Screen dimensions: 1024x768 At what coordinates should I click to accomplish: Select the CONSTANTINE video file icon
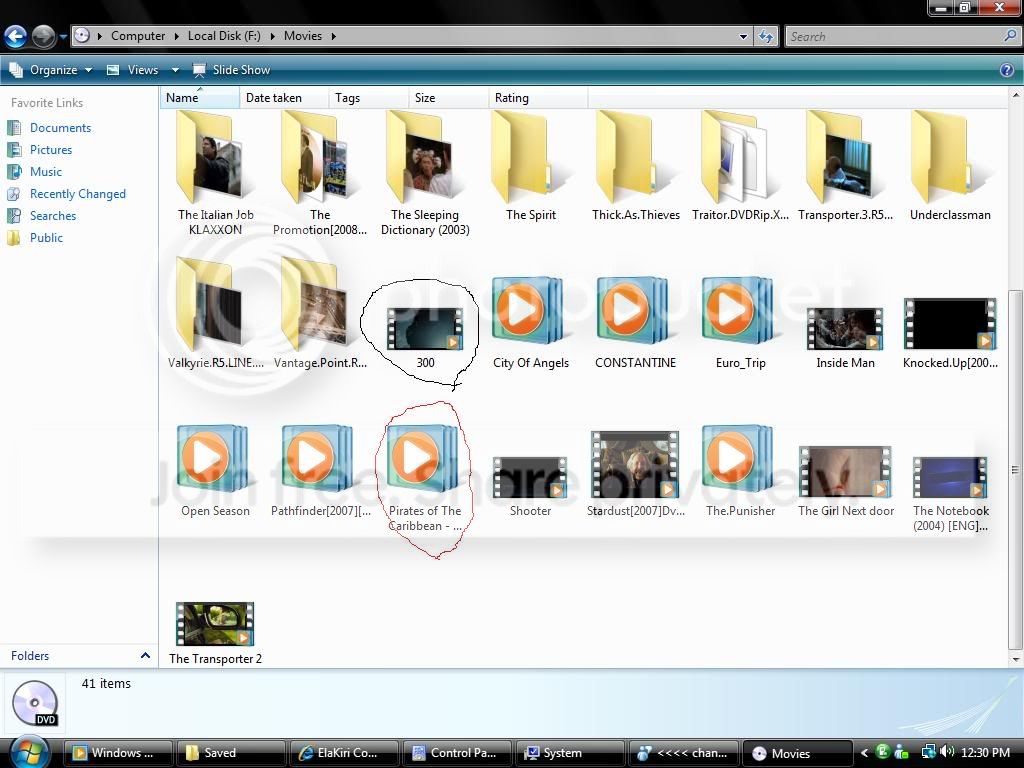pyautogui.click(x=635, y=311)
